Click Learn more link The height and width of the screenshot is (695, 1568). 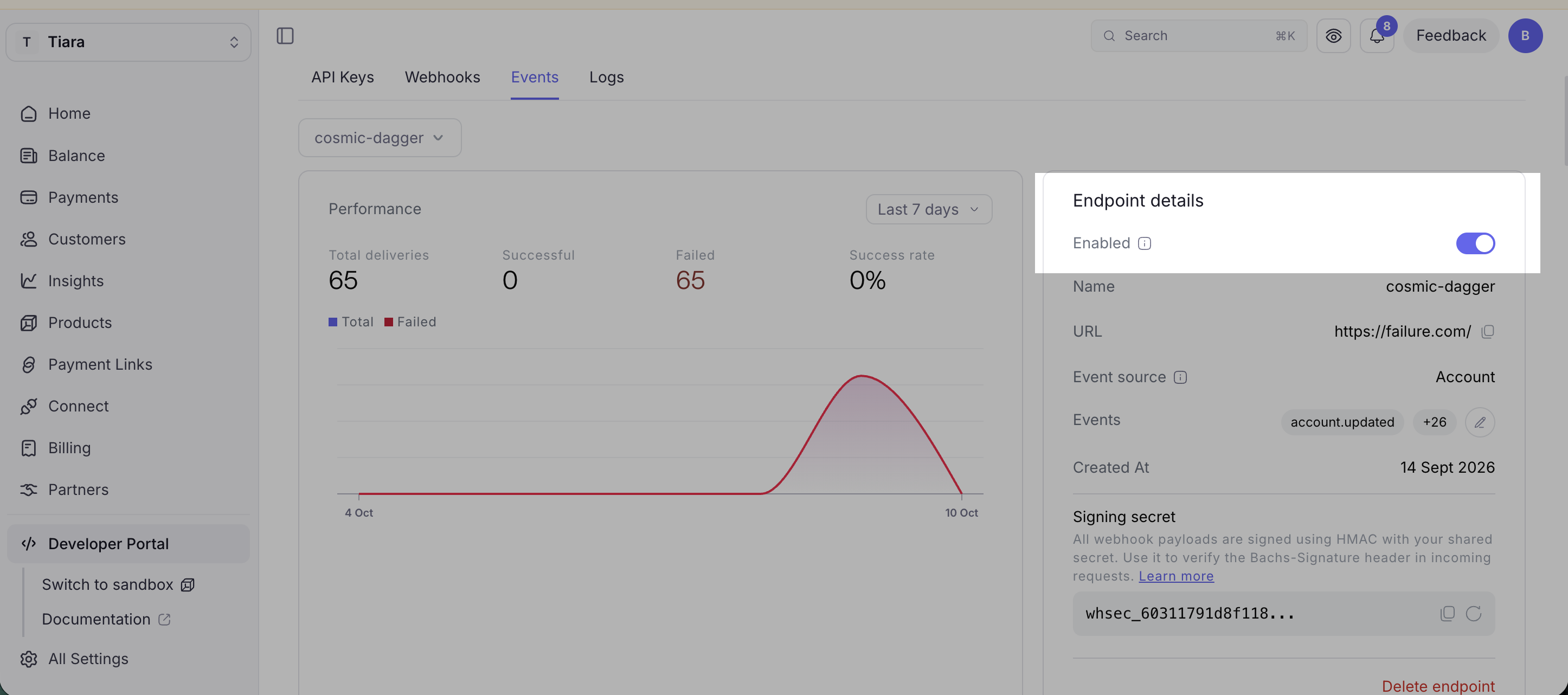click(x=1176, y=576)
